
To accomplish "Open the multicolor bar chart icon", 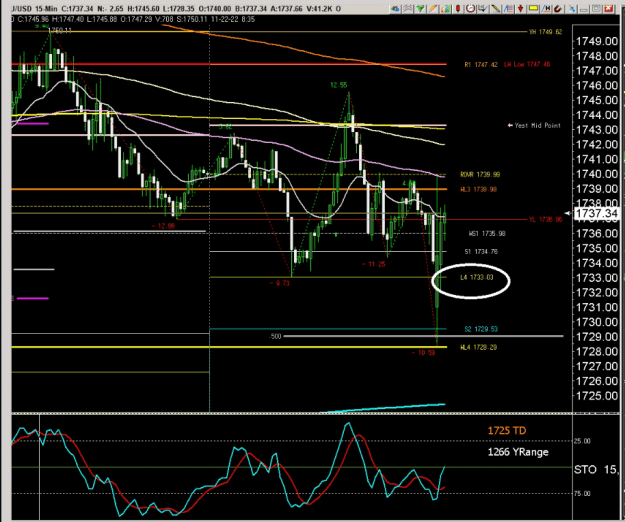I will [x=446, y=8].
